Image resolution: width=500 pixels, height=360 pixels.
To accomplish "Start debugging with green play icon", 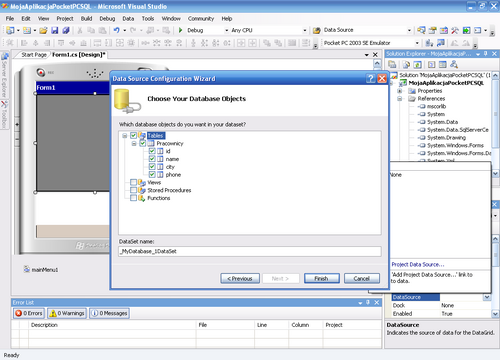I will point(180,30).
